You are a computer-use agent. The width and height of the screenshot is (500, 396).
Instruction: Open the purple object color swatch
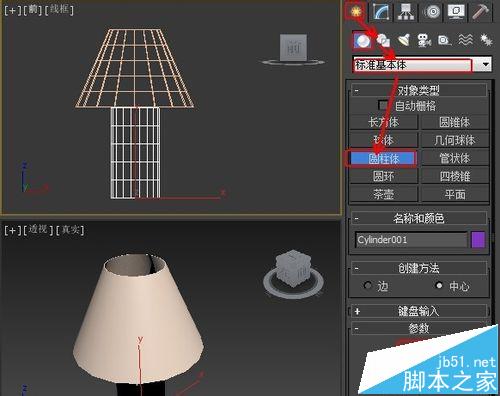pyautogui.click(x=478, y=240)
